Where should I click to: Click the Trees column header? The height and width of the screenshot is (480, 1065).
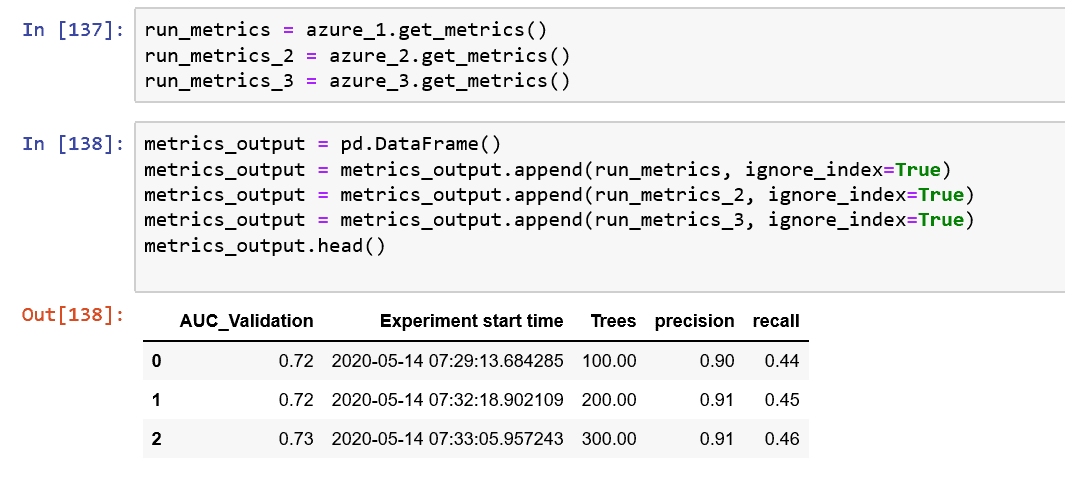(x=613, y=321)
